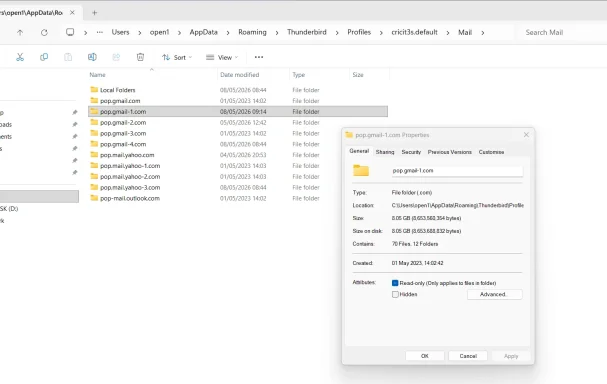Close the pop.gmail-1.com Properties dialog
Viewport: 607px width, 384px height.
pos(526,135)
